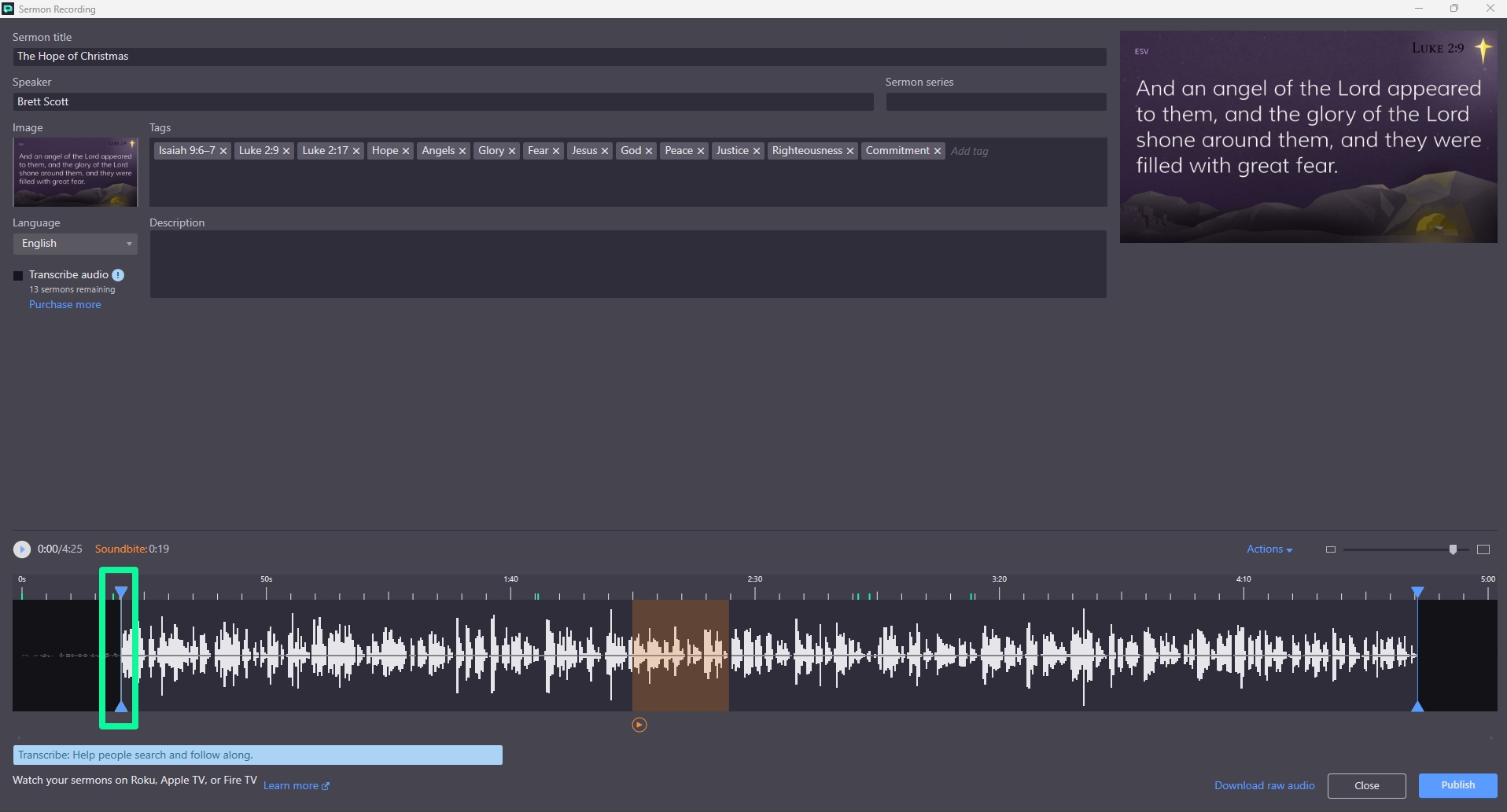Screen dimensions: 1507x812
Task: Play the orange soundbite preview
Action: tap(639, 725)
